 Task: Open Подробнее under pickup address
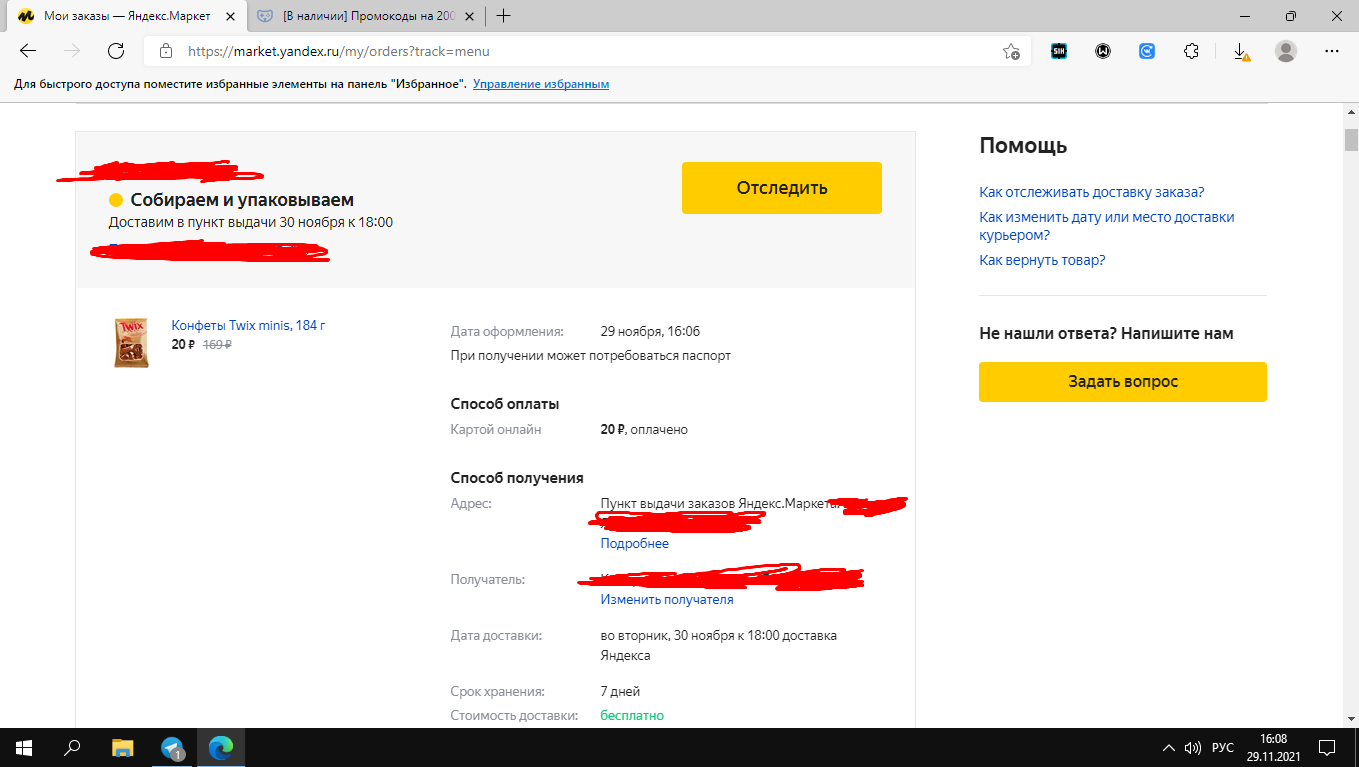click(x=635, y=544)
